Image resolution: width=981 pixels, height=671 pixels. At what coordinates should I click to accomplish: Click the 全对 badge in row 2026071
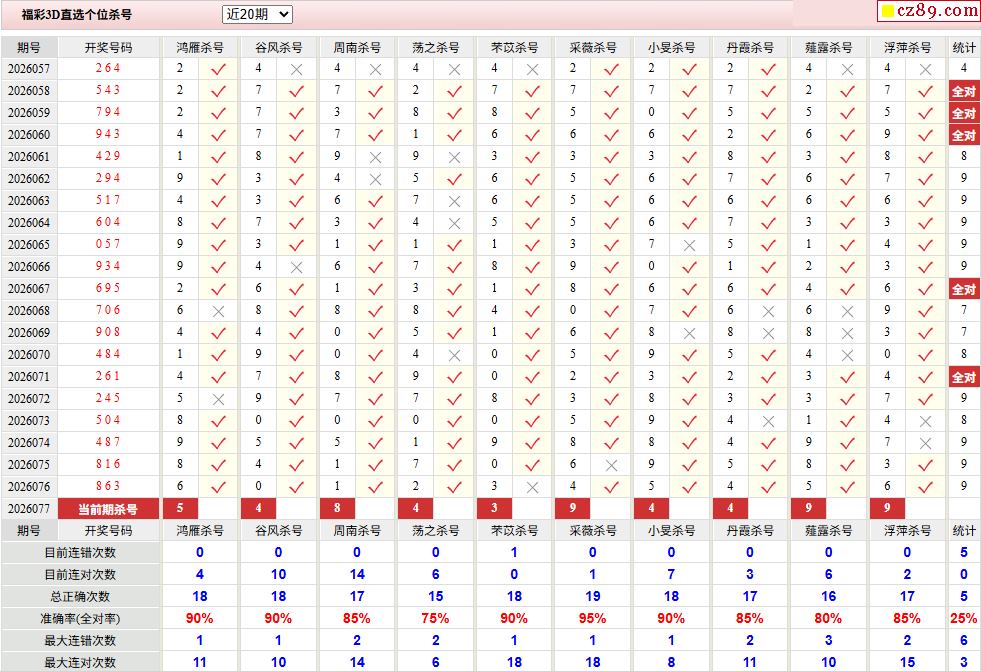[963, 377]
